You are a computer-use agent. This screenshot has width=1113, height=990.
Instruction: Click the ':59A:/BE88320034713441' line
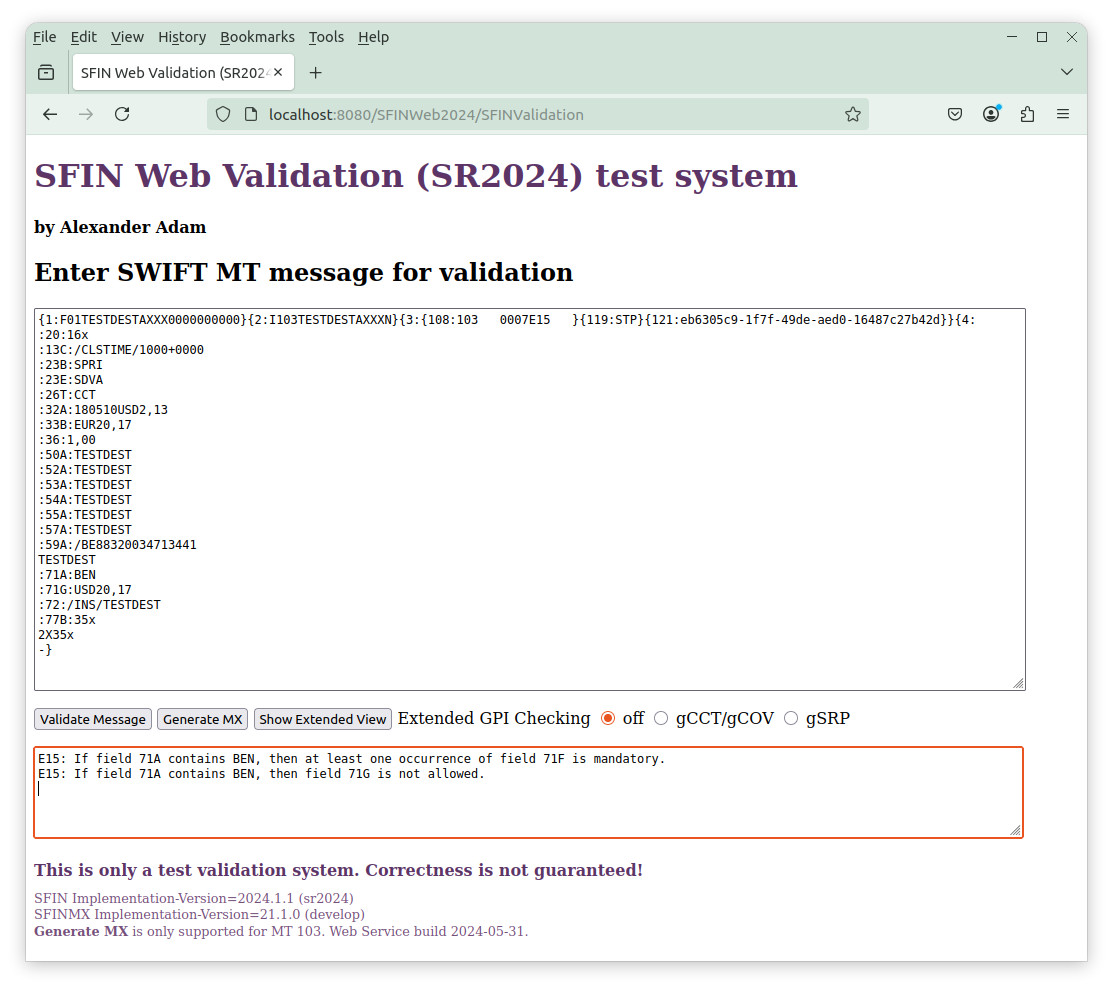pyautogui.click(x=118, y=544)
